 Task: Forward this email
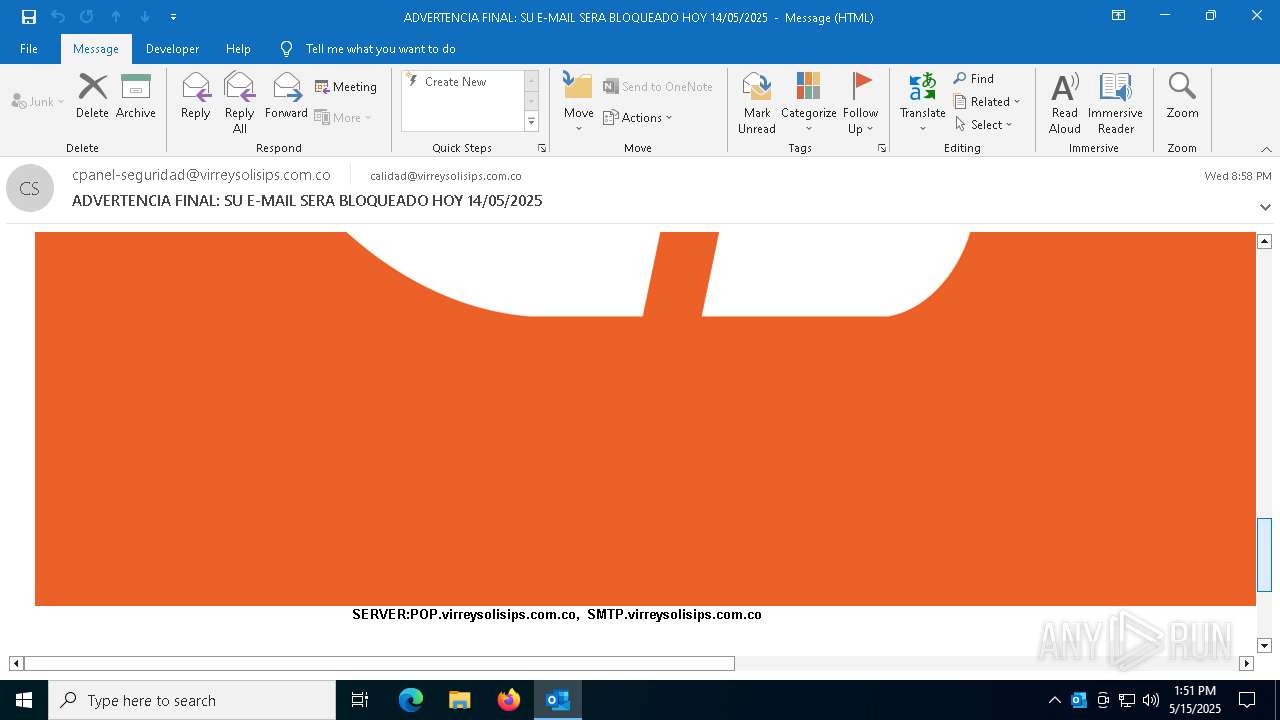click(286, 96)
